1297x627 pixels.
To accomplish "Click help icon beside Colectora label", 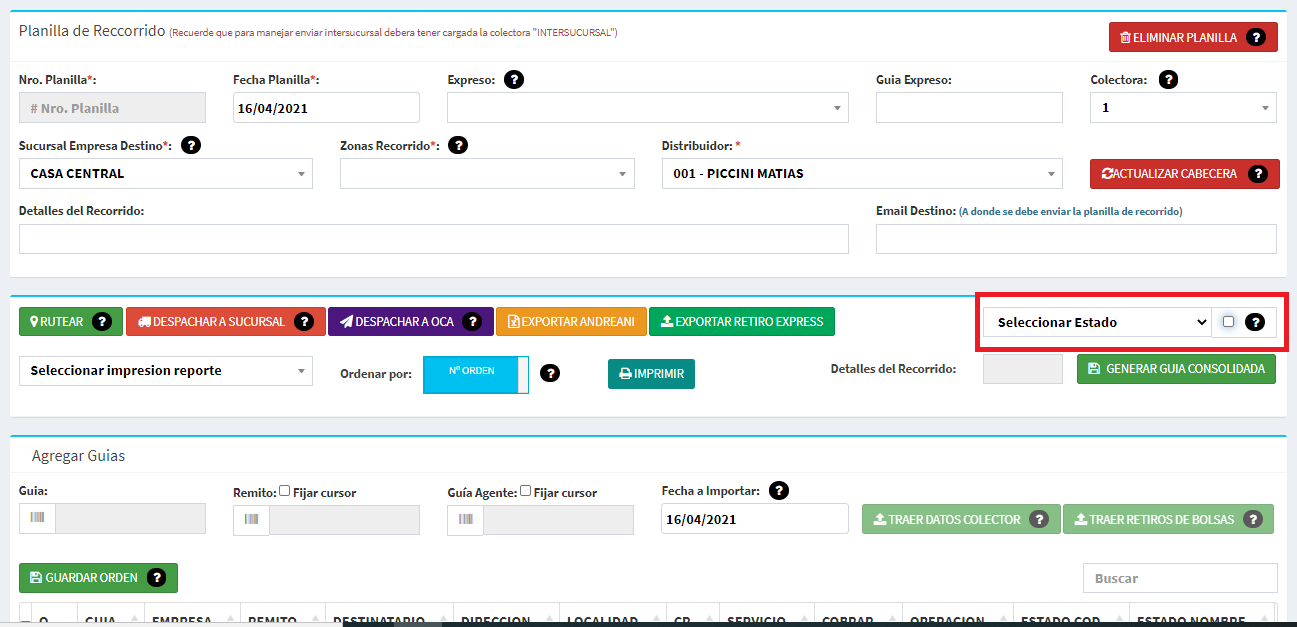I will click(1167, 80).
